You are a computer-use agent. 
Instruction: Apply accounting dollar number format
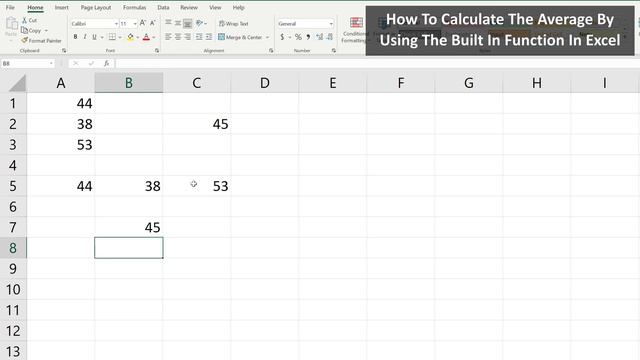(282, 37)
